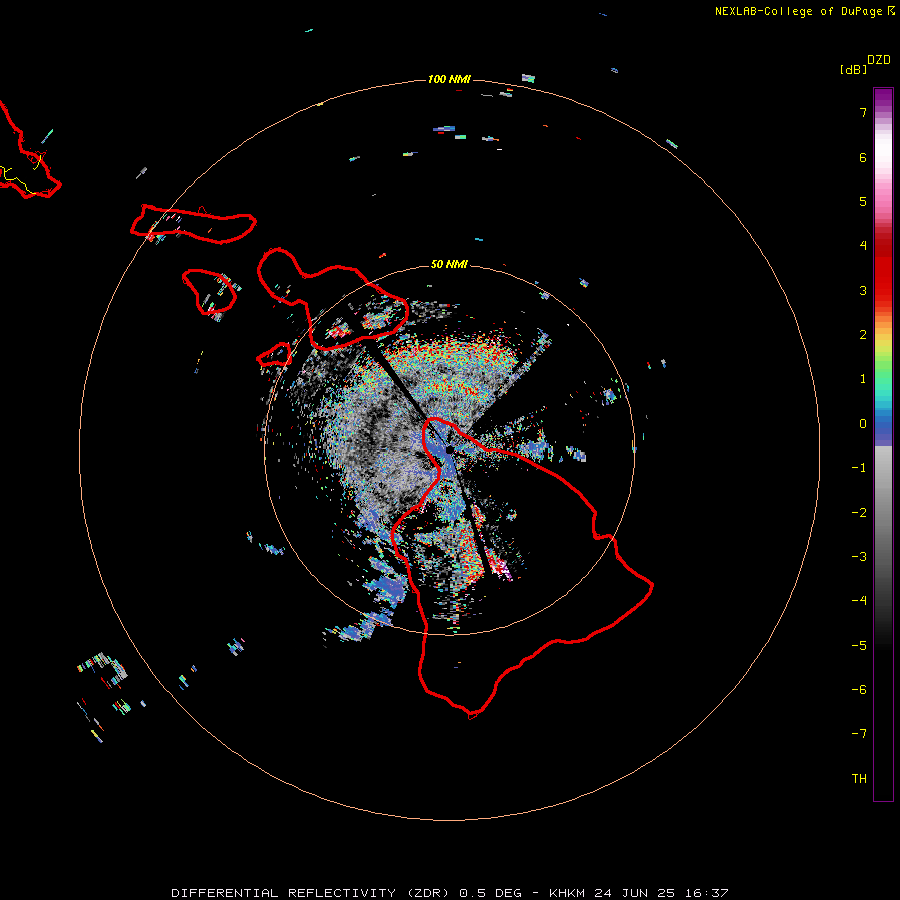Click the 0 value on the color scale
Screen dimensions: 900x900
(x=863, y=424)
